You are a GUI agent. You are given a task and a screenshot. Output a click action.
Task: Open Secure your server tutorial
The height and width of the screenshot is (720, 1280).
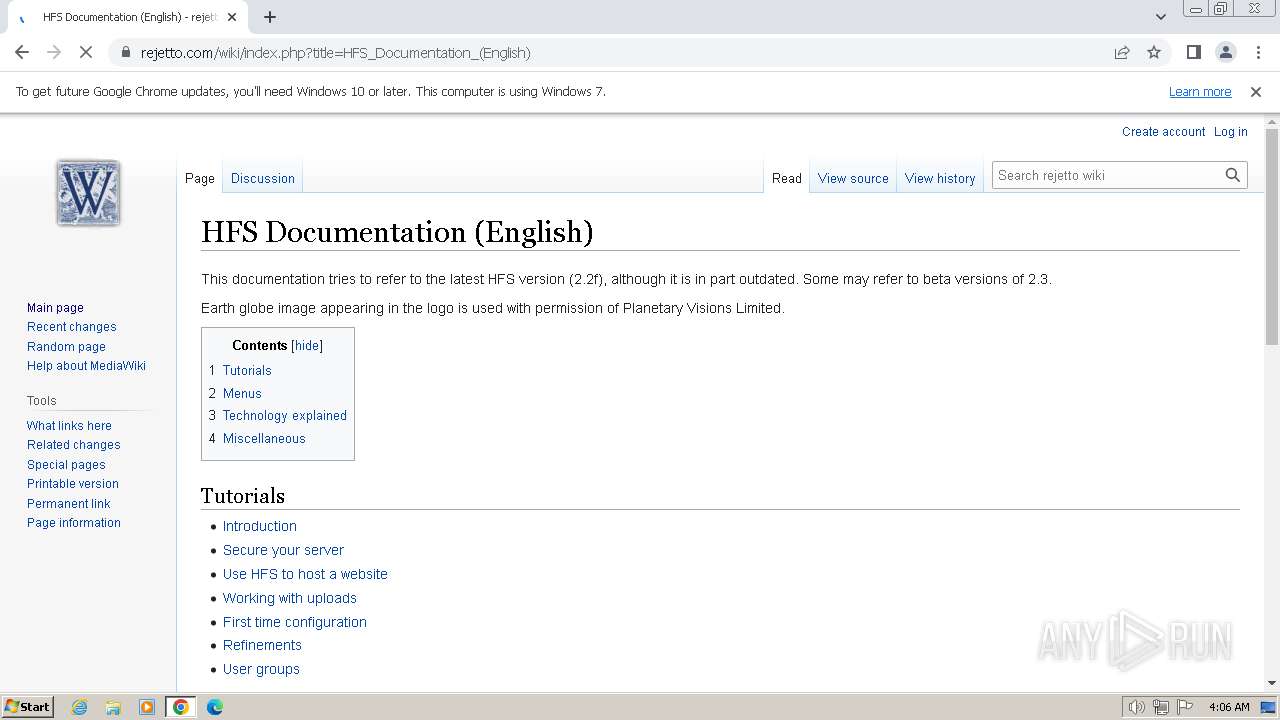pos(283,550)
